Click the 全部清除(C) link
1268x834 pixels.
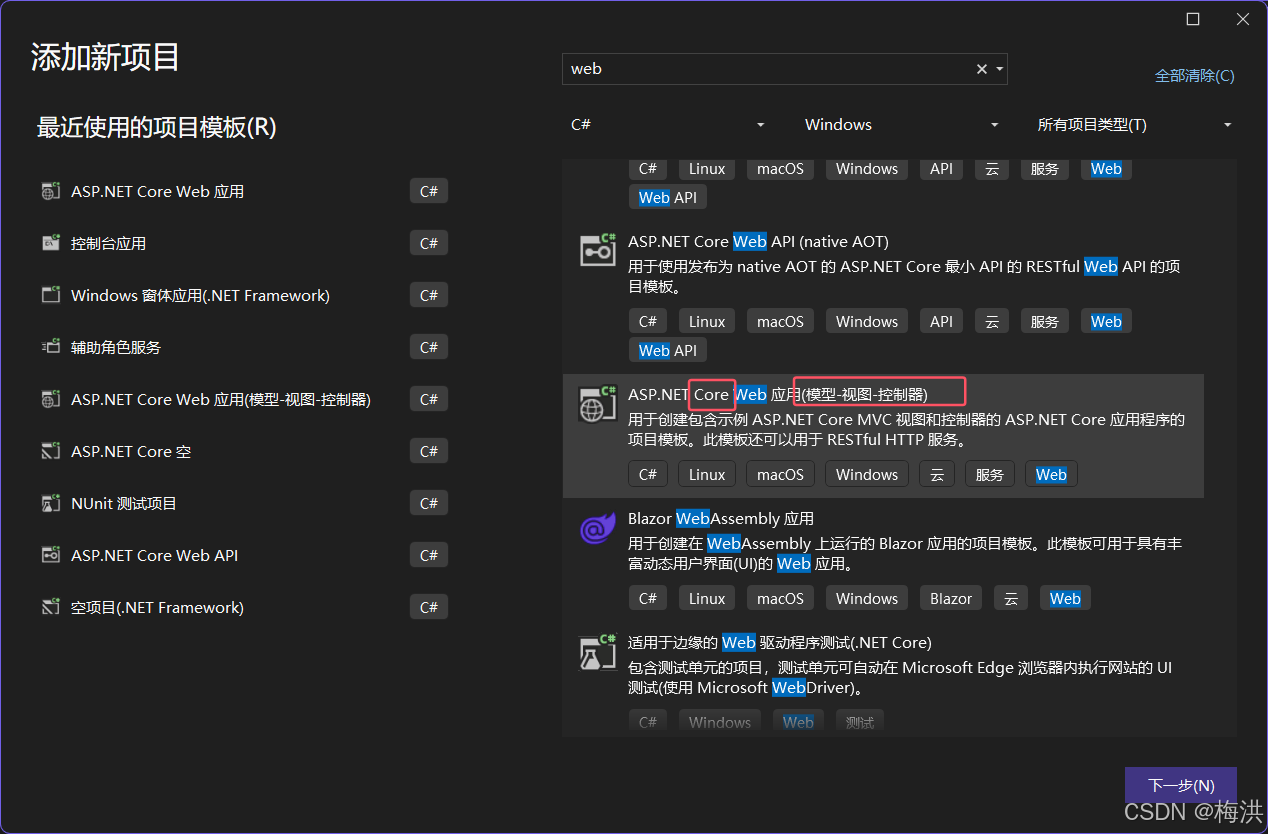pos(1194,75)
